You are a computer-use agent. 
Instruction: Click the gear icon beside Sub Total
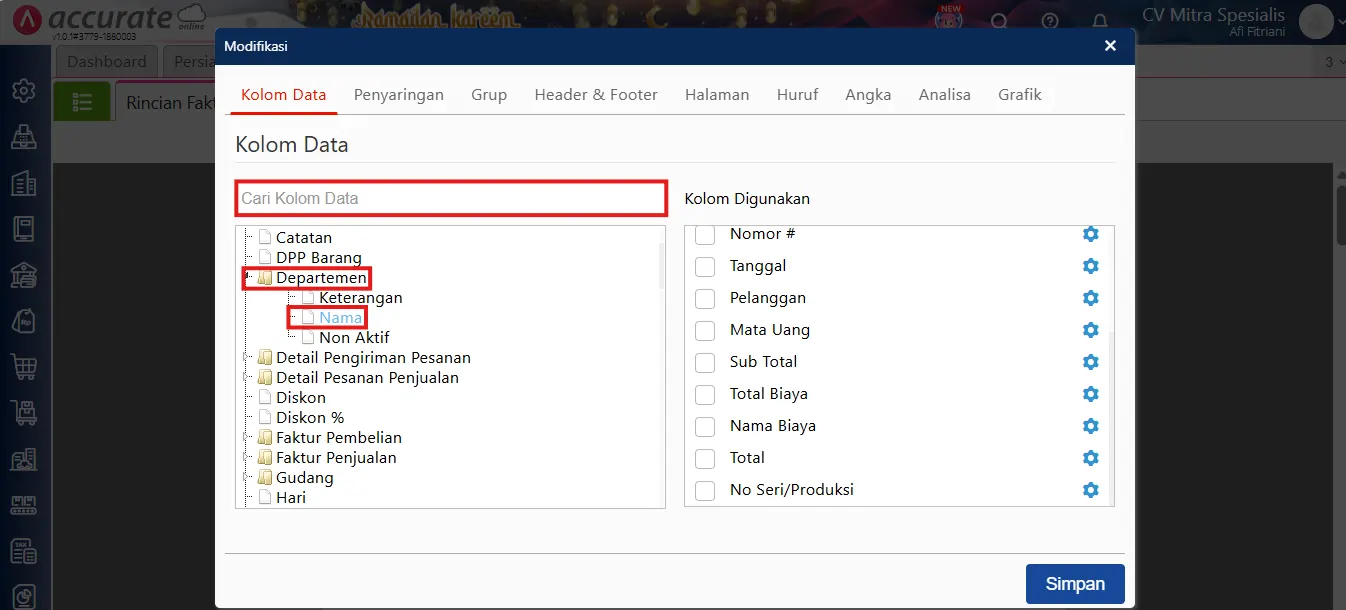click(x=1090, y=362)
